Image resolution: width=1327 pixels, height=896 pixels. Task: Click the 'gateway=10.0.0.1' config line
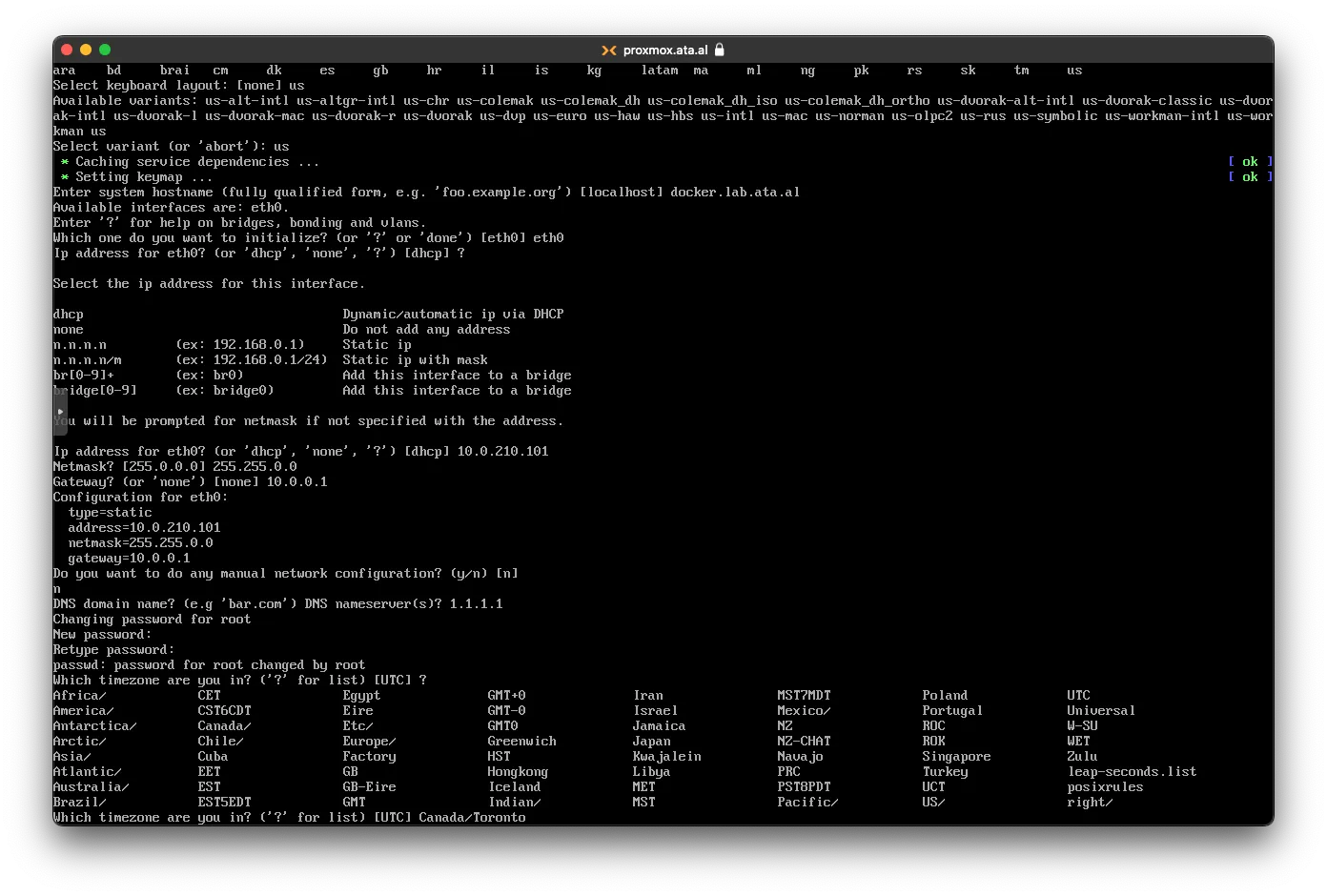tap(130, 559)
